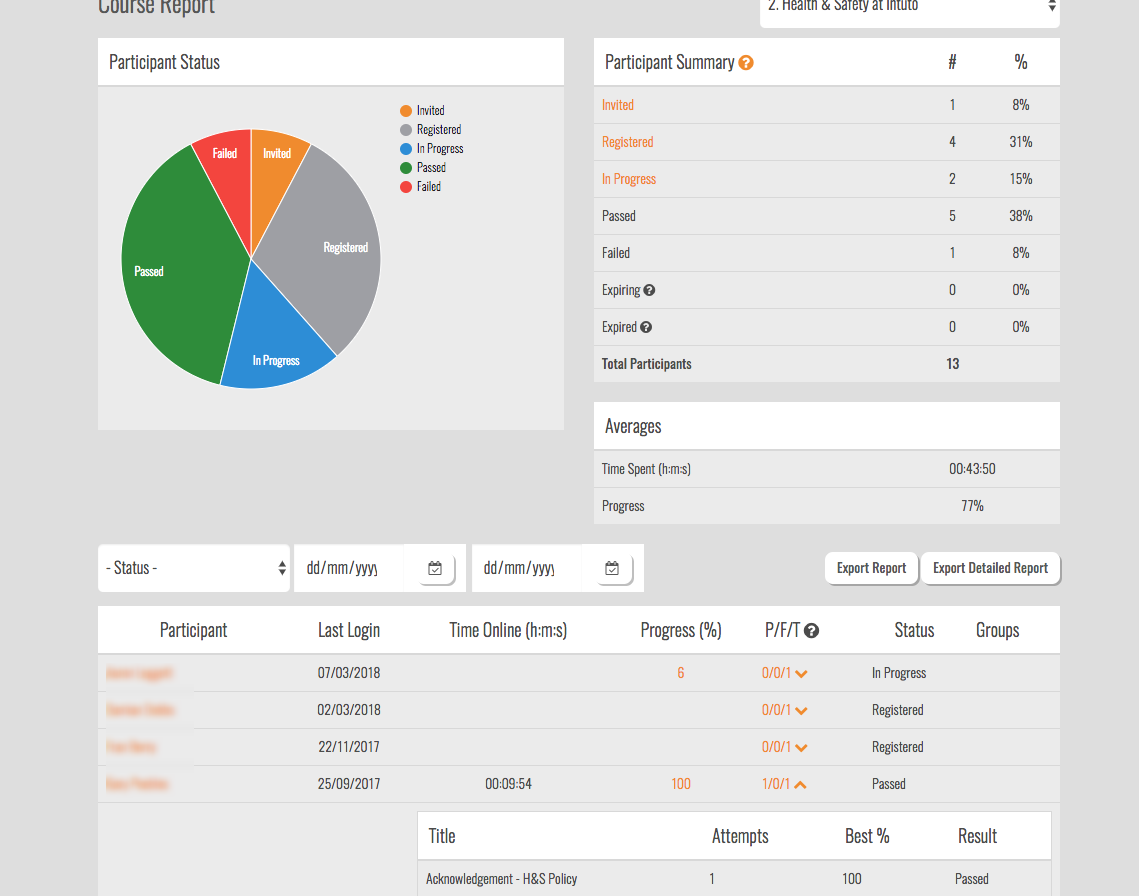The image size is (1139, 896).
Task: Open participant name link with 25/09/2017 login
Action: coord(137,784)
